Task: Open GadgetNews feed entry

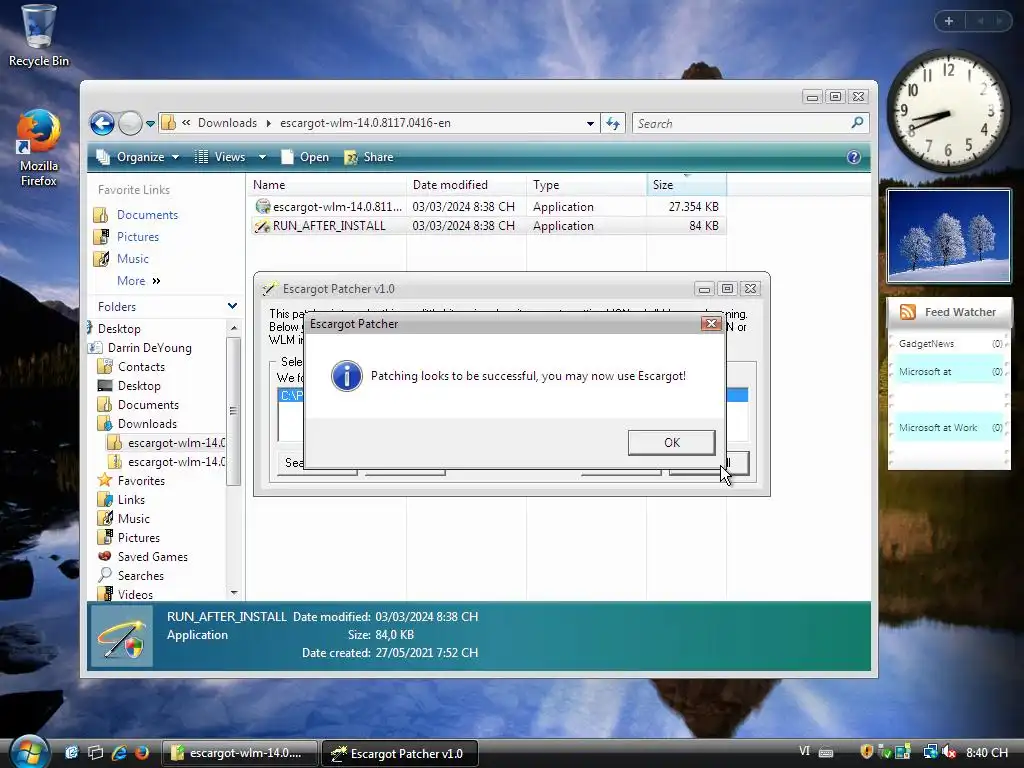Action: (x=949, y=344)
